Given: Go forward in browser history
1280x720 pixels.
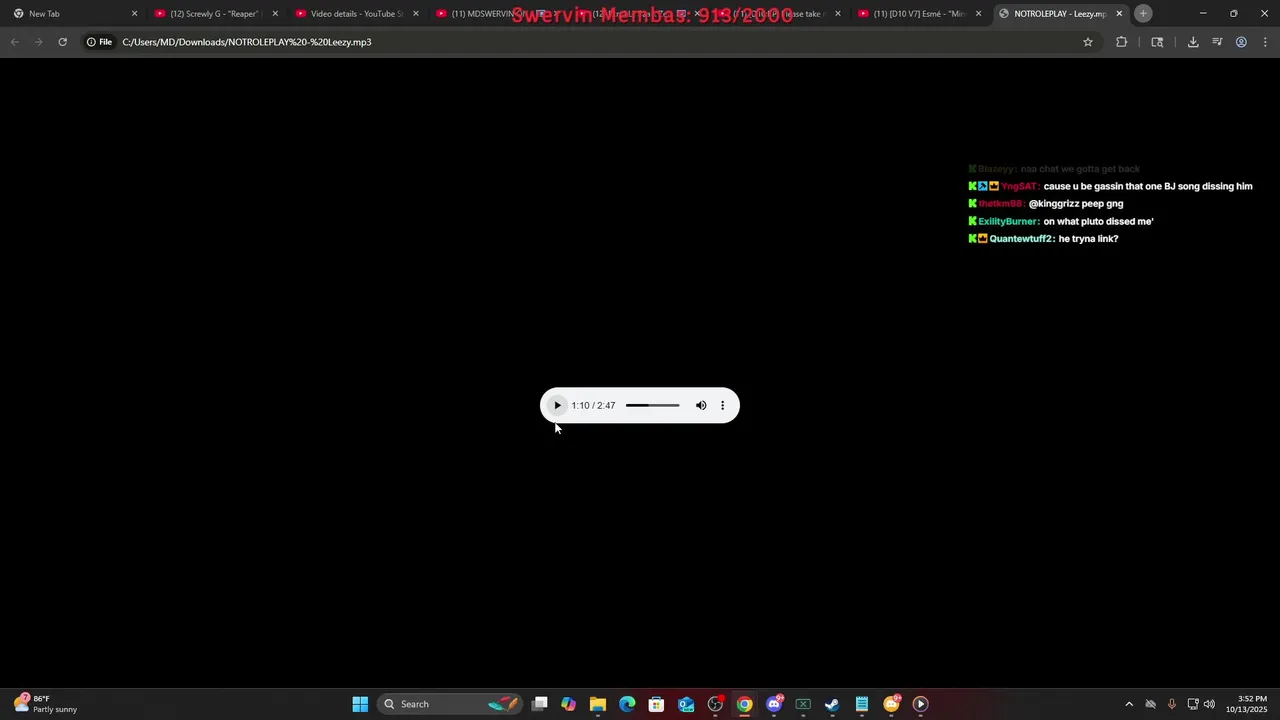Looking at the screenshot, I should 38,42.
